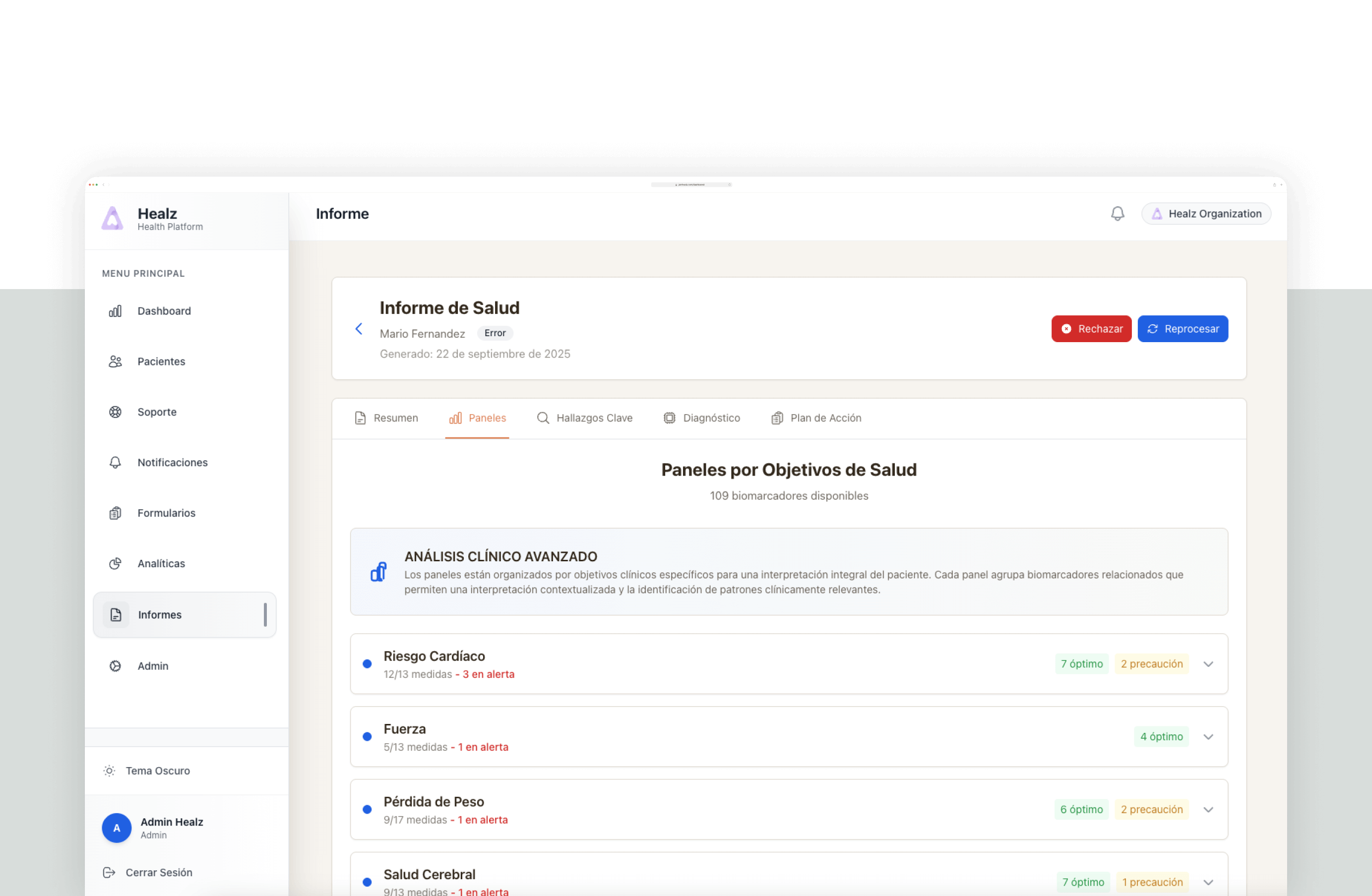This screenshot has height=896, width=1372.
Task: Click the red Rechazar button
Action: click(x=1091, y=329)
